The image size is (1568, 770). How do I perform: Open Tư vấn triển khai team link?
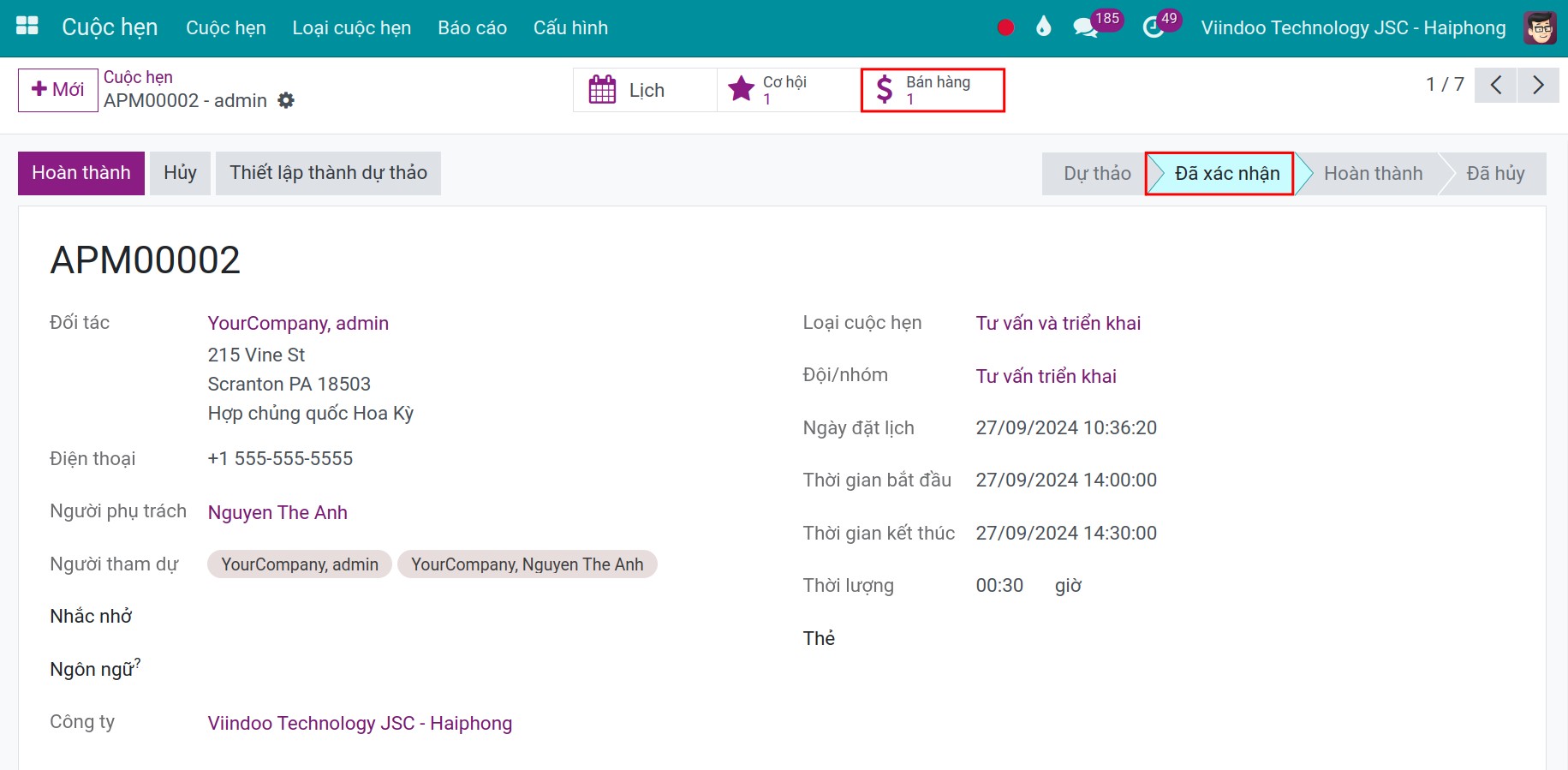click(x=1046, y=376)
